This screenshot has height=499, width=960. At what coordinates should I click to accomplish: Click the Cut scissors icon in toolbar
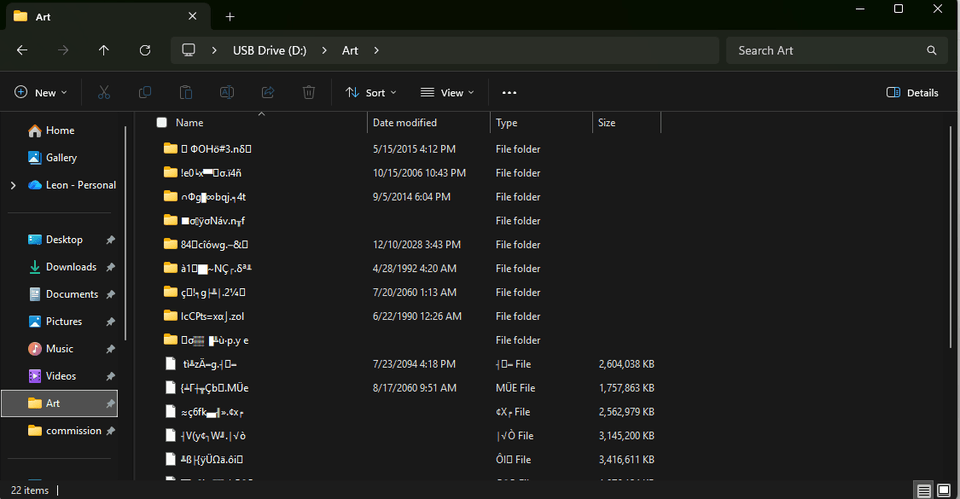click(x=104, y=92)
